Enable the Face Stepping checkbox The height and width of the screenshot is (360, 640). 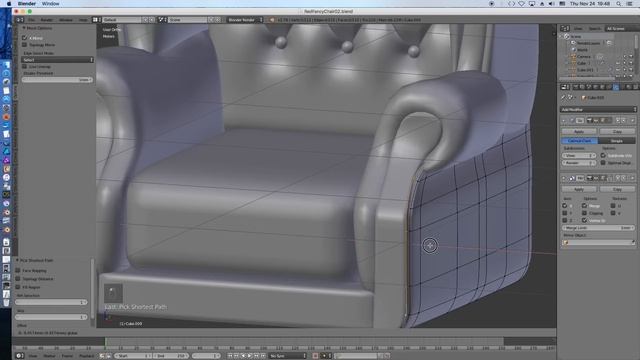click(x=18, y=271)
